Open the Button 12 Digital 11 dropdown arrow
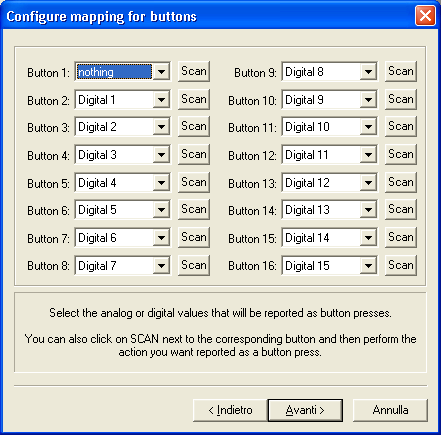 coord(368,155)
